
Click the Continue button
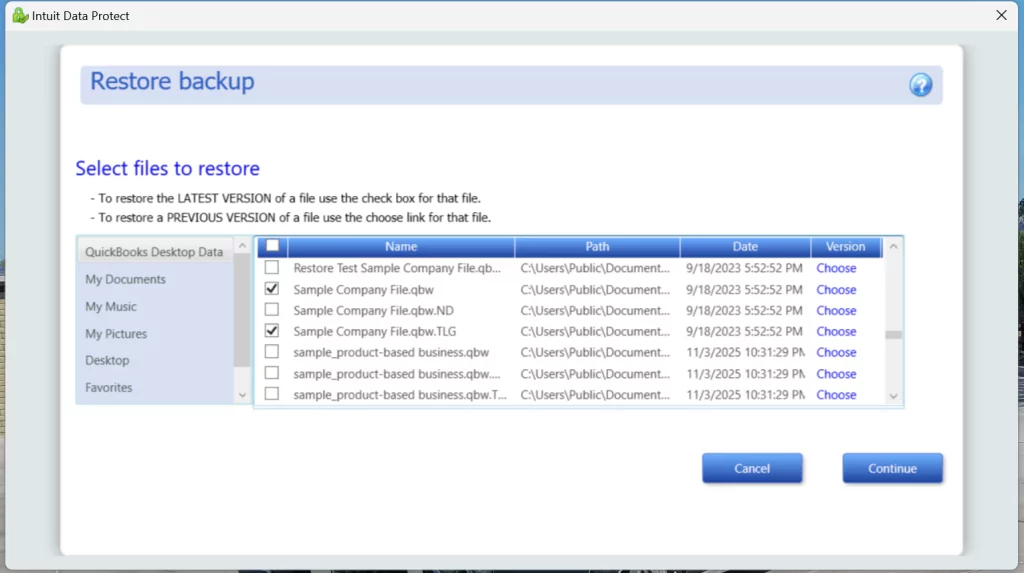point(892,468)
